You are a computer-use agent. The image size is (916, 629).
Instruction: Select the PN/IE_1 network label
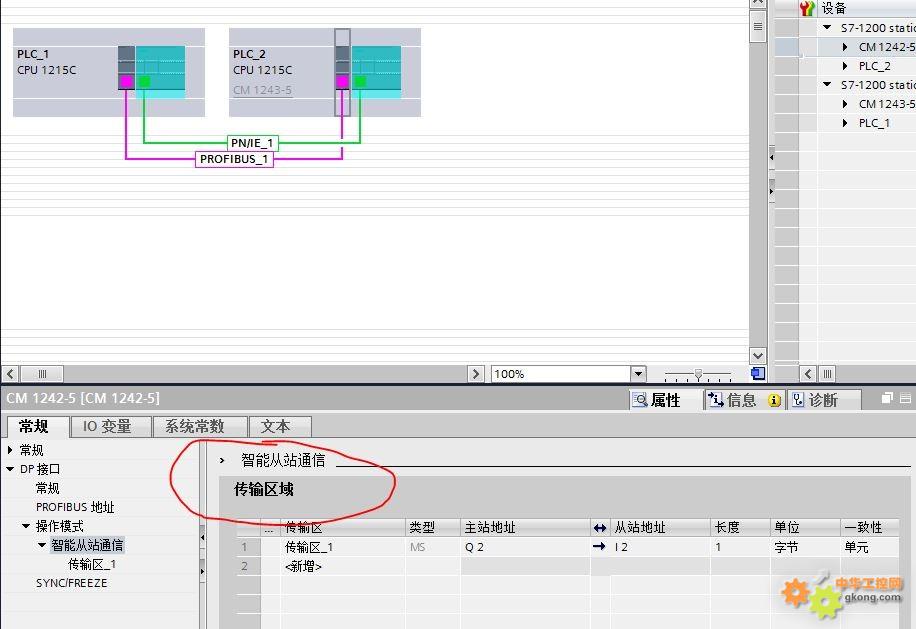(x=252, y=143)
